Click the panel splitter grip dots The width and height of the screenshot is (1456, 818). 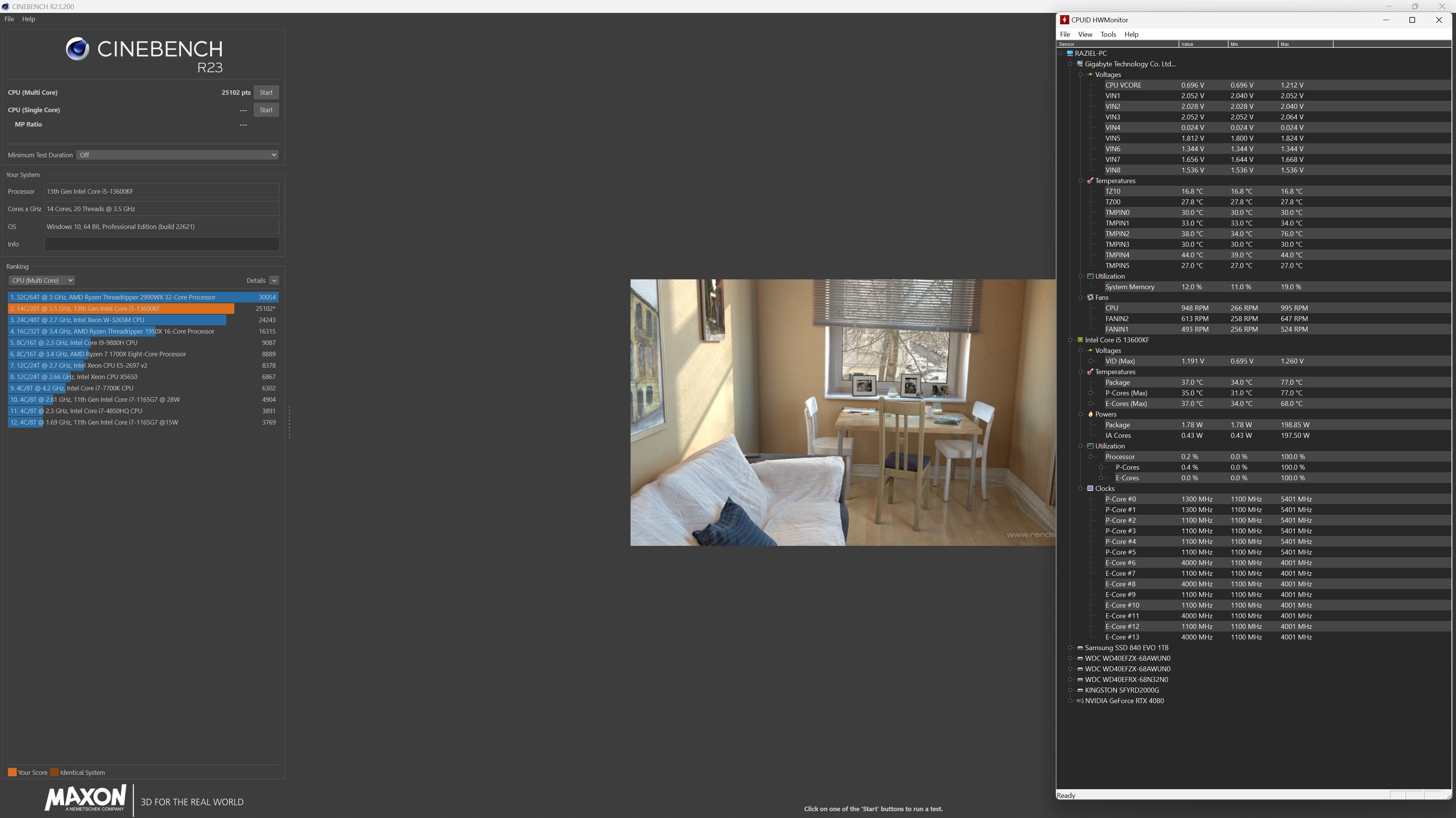(289, 422)
